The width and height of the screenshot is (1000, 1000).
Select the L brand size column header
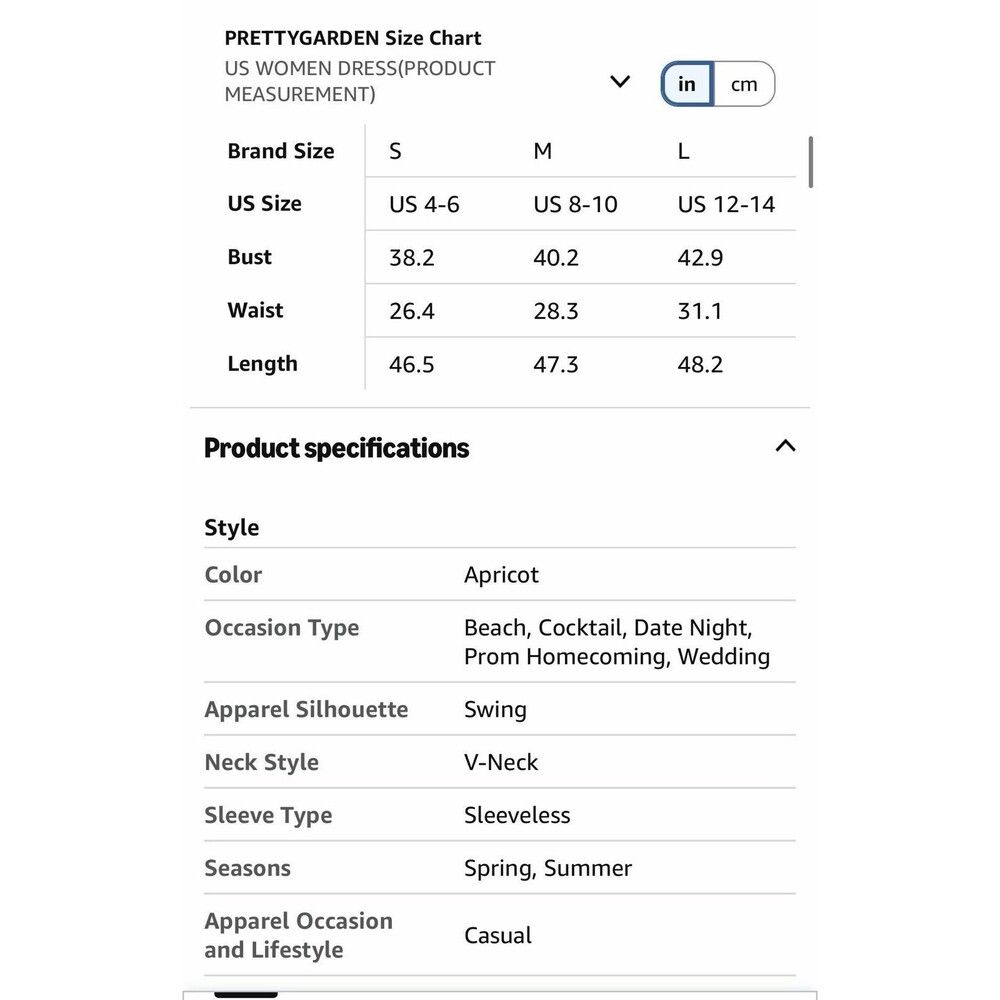pos(683,151)
